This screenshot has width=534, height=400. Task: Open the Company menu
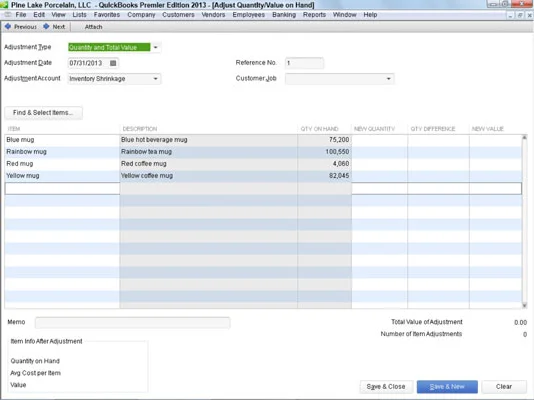[x=141, y=15]
